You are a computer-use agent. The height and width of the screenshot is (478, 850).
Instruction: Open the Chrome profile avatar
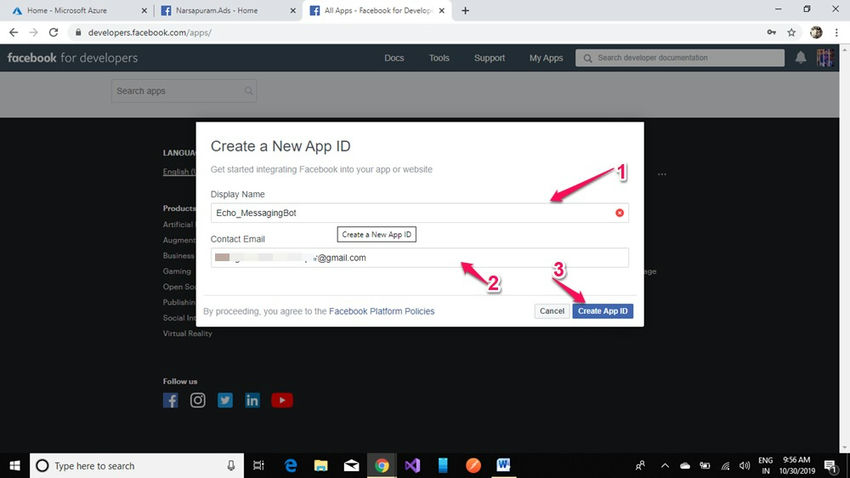click(816, 33)
